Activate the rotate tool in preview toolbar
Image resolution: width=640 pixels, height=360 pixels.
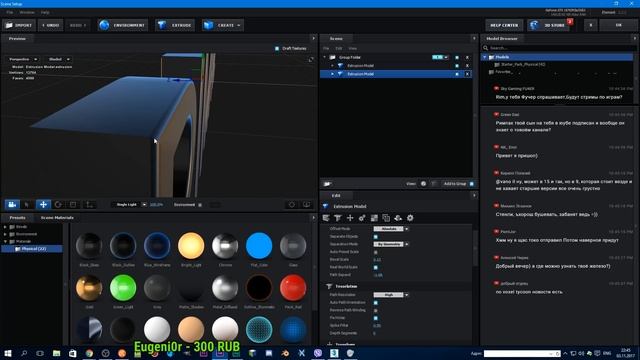(58, 204)
